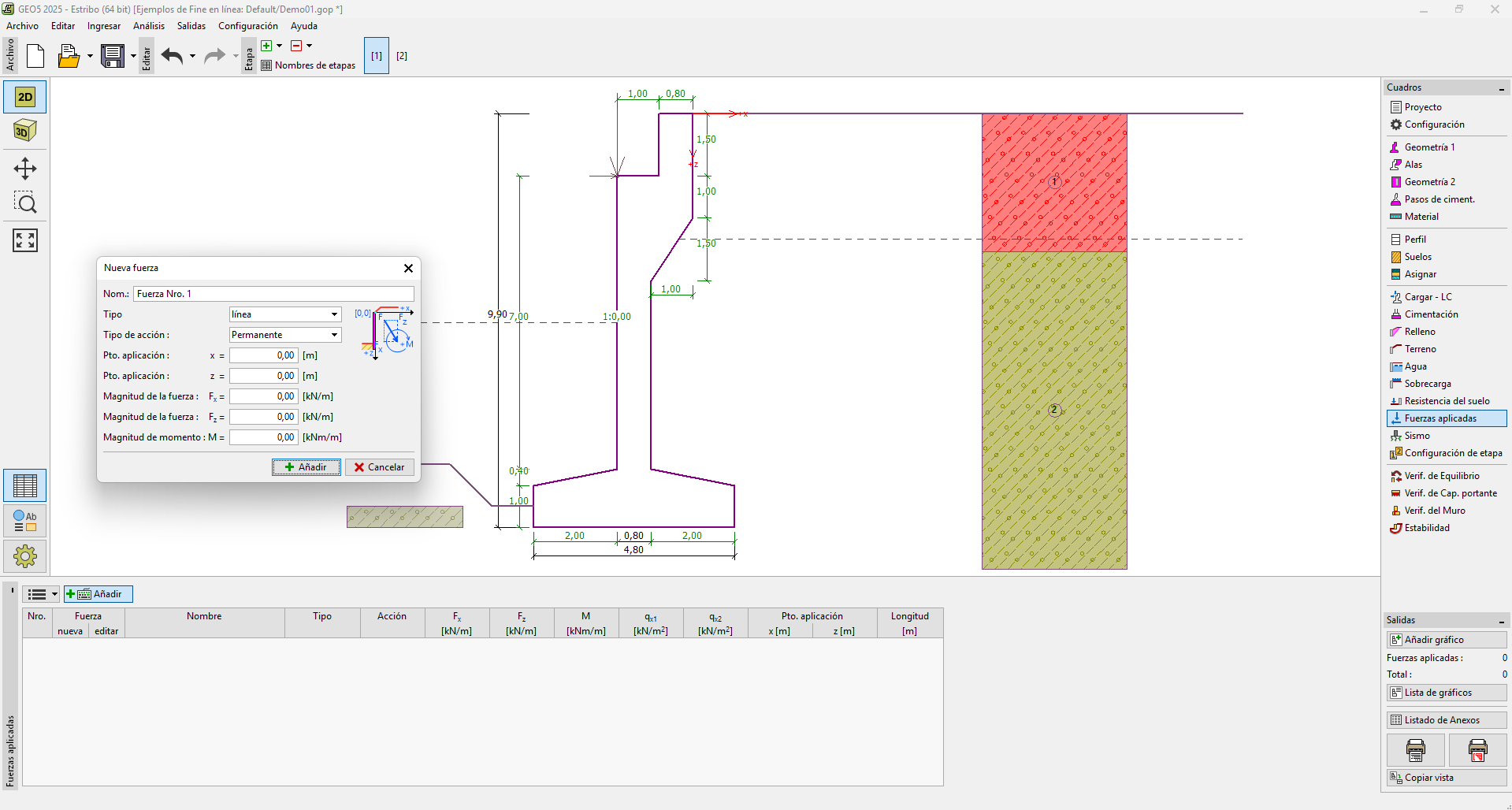Screen dimensions: 1512x810
Task: Click the moment M magnitude field
Action: click(264, 437)
